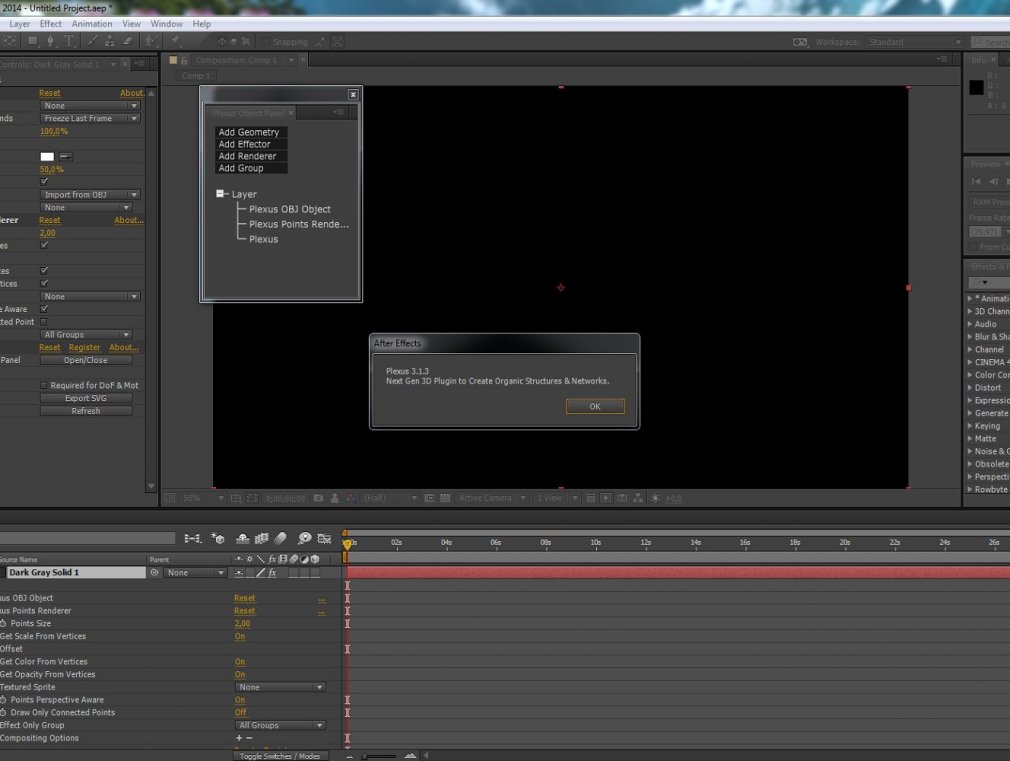The image size is (1010, 761).
Task: Select the Clone Stamp tool
Action: pyautogui.click(x=110, y=41)
